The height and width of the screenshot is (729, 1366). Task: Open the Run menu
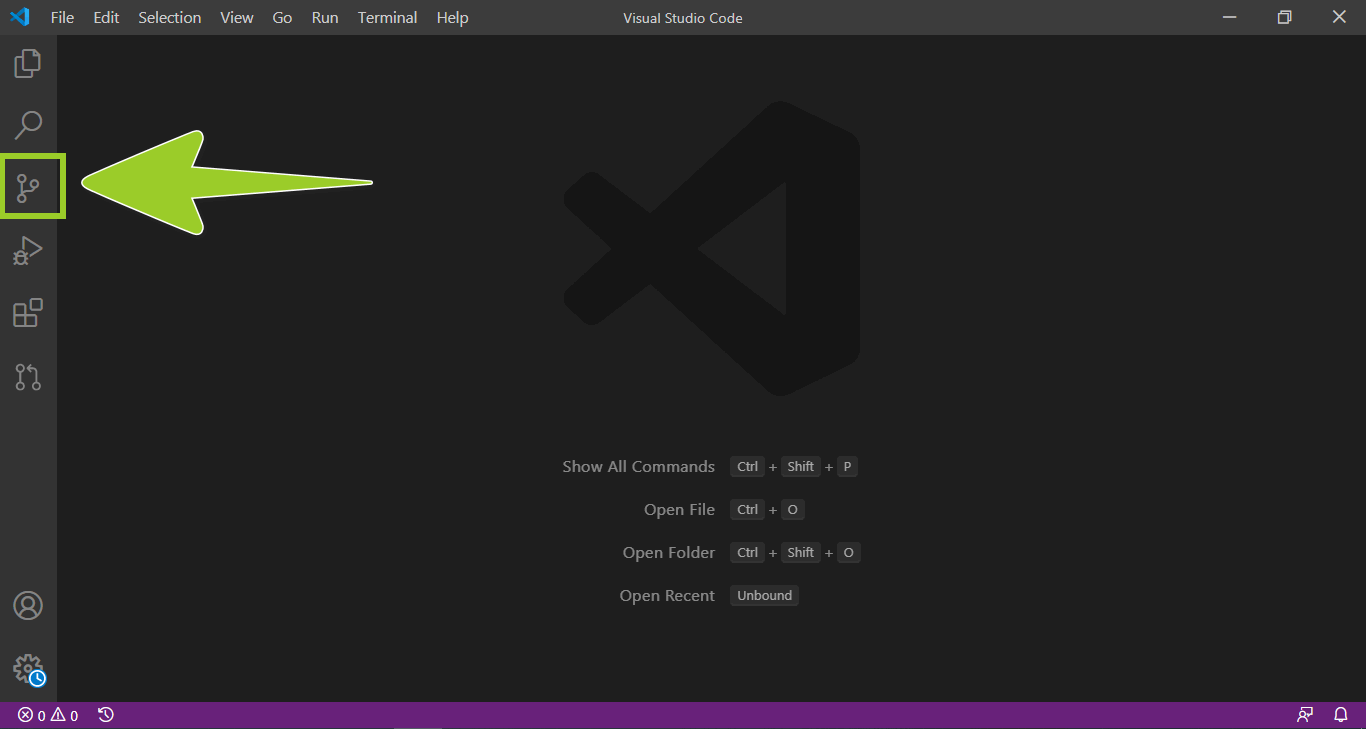[x=325, y=18]
